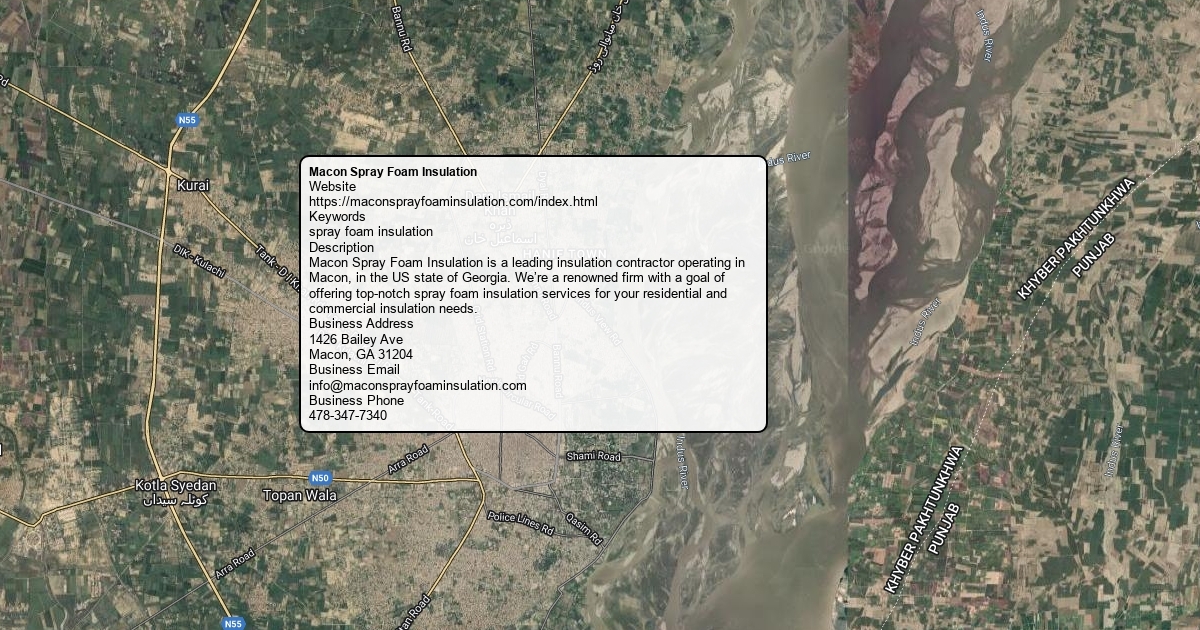Viewport: 1200px width, 630px height.
Task: Click the Kurai town label
Action: [193, 185]
